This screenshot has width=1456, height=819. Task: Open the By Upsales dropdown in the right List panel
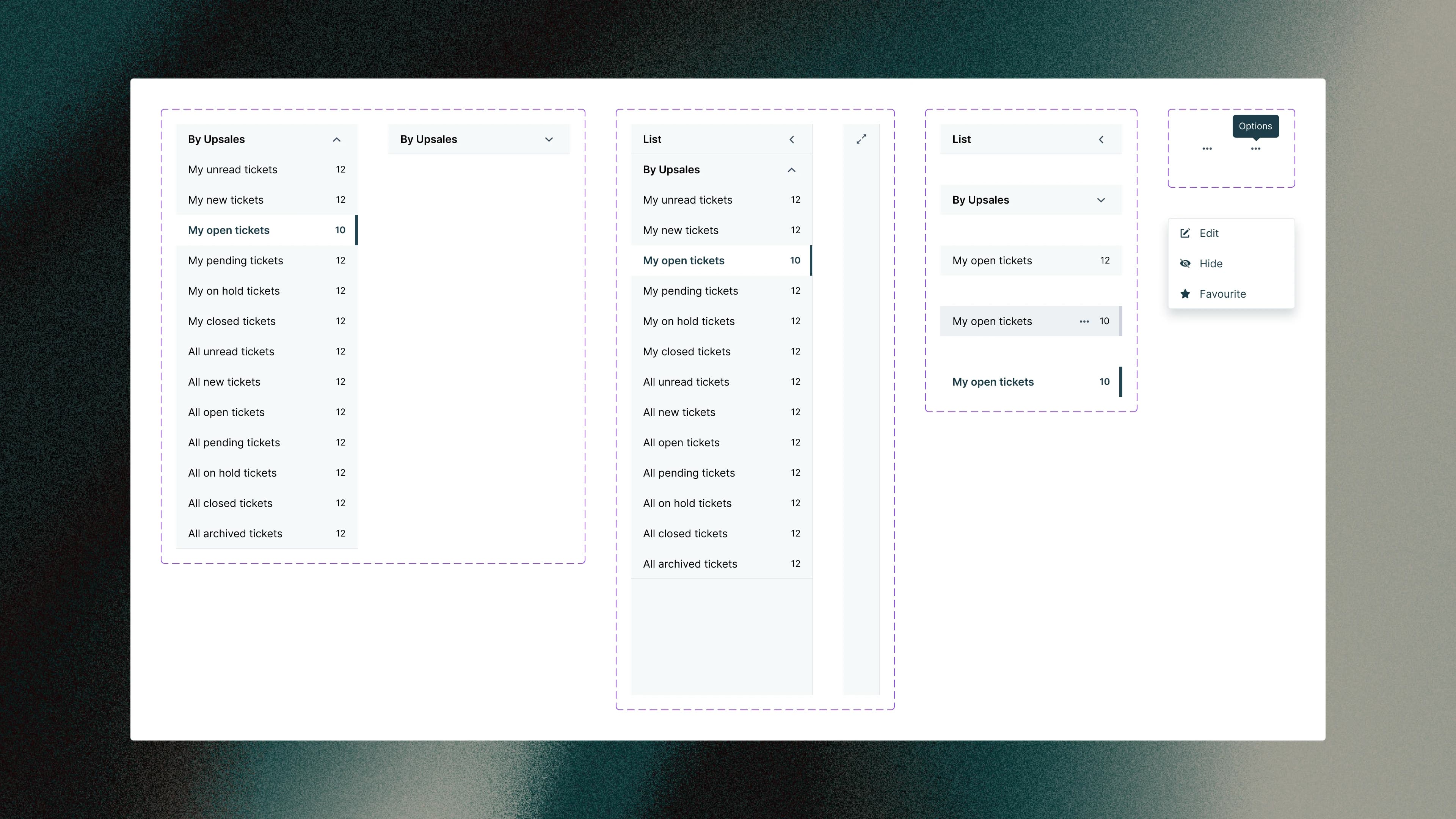coord(1100,199)
